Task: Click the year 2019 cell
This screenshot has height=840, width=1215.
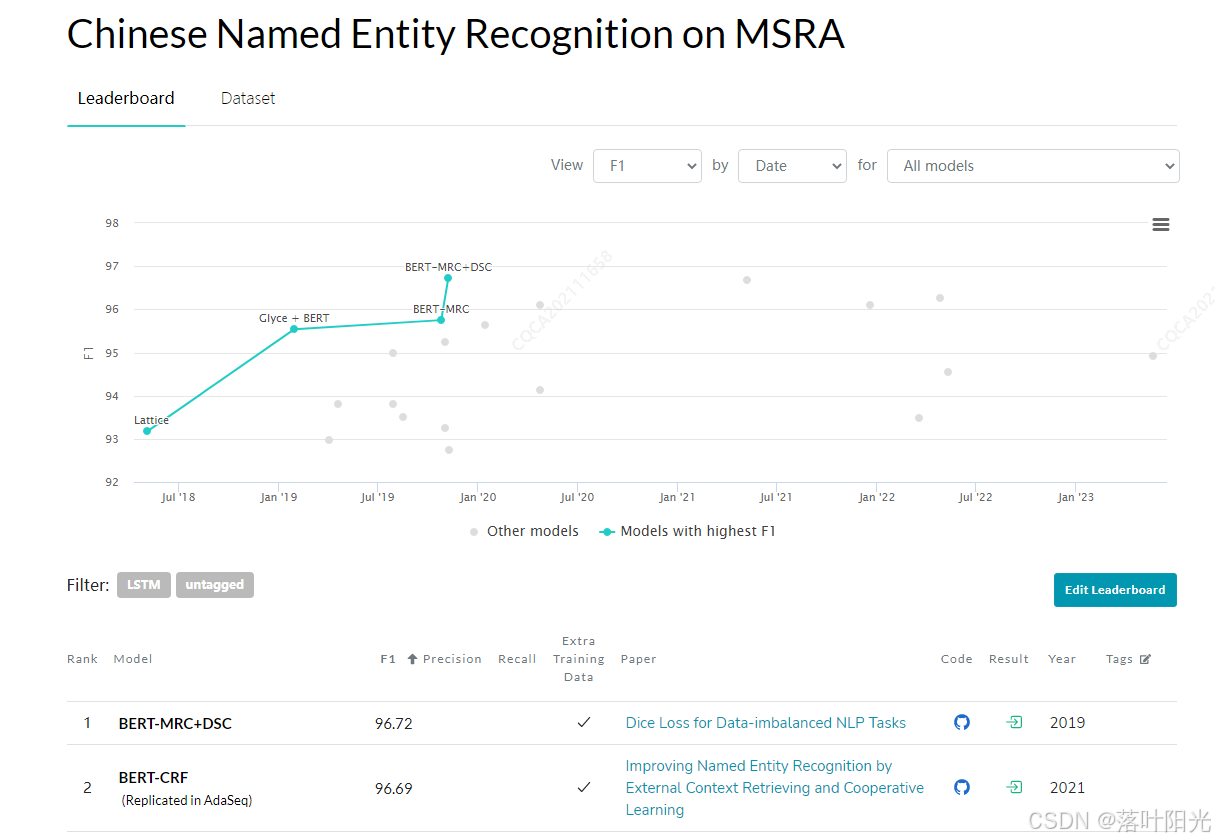Action: tap(1067, 722)
